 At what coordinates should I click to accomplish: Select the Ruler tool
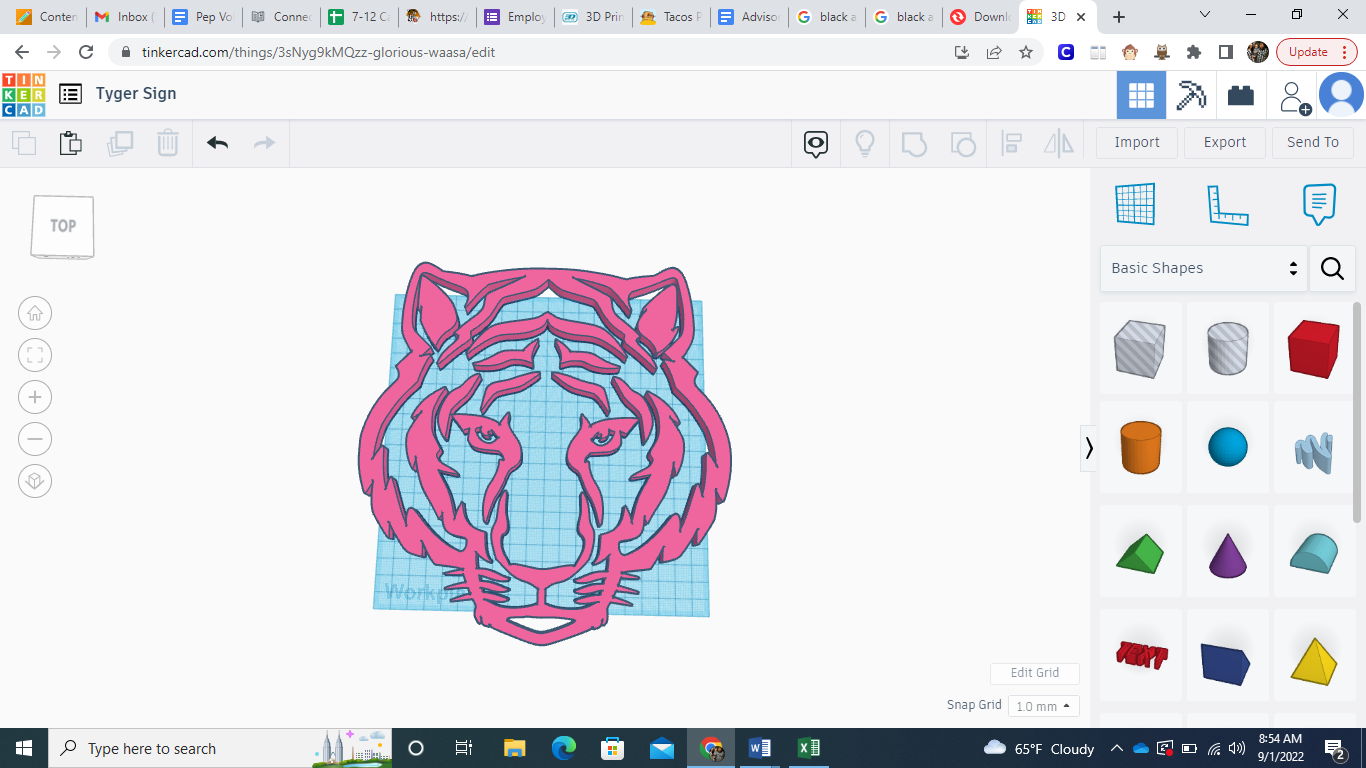(1228, 203)
